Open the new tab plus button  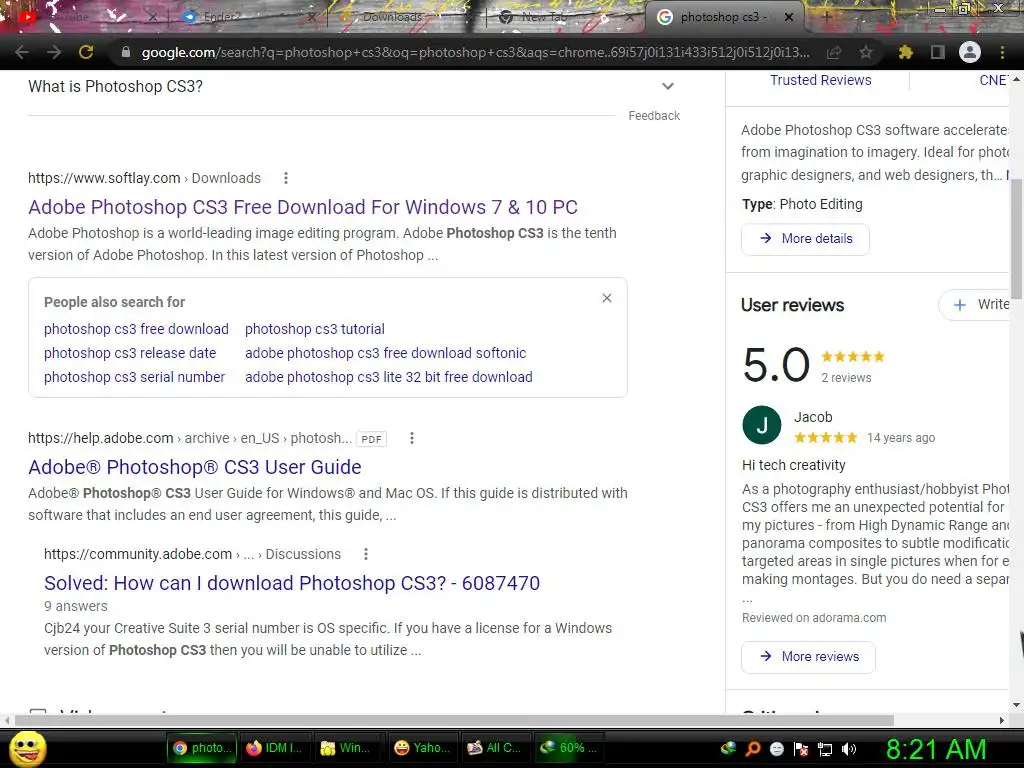coord(826,17)
